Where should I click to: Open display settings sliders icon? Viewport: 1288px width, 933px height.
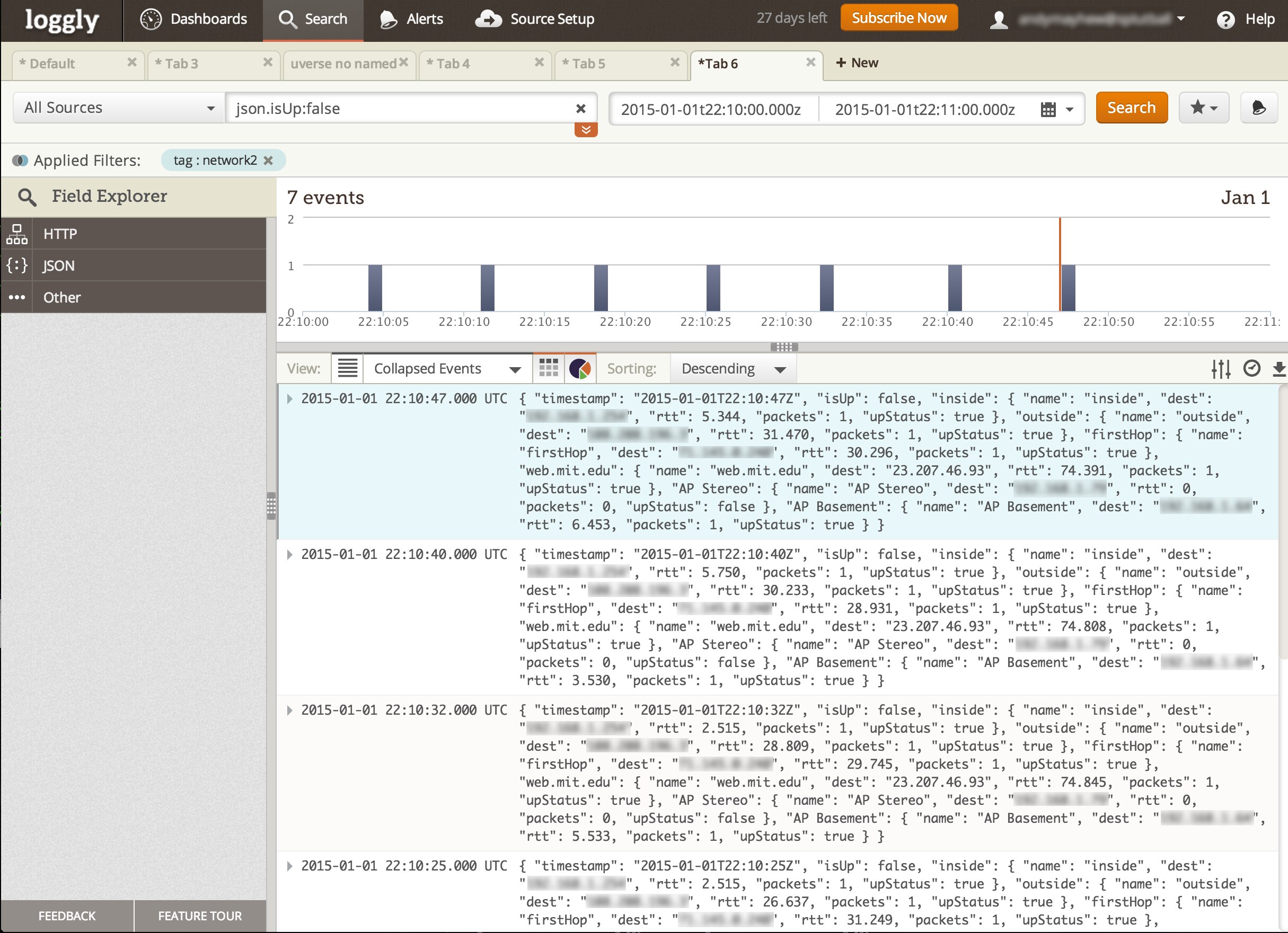(x=1220, y=369)
